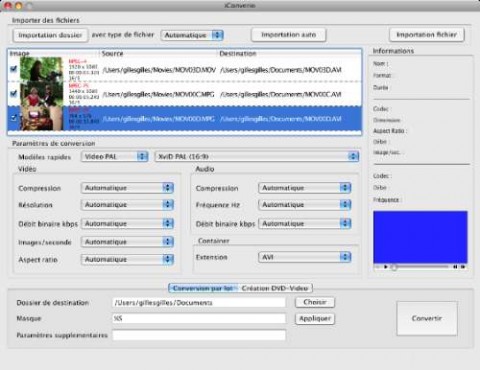This screenshot has height=370, width=480.
Task: Select the MOV00D.MPG thumbnail in highlighted row
Action: pyautogui.click(x=41, y=118)
